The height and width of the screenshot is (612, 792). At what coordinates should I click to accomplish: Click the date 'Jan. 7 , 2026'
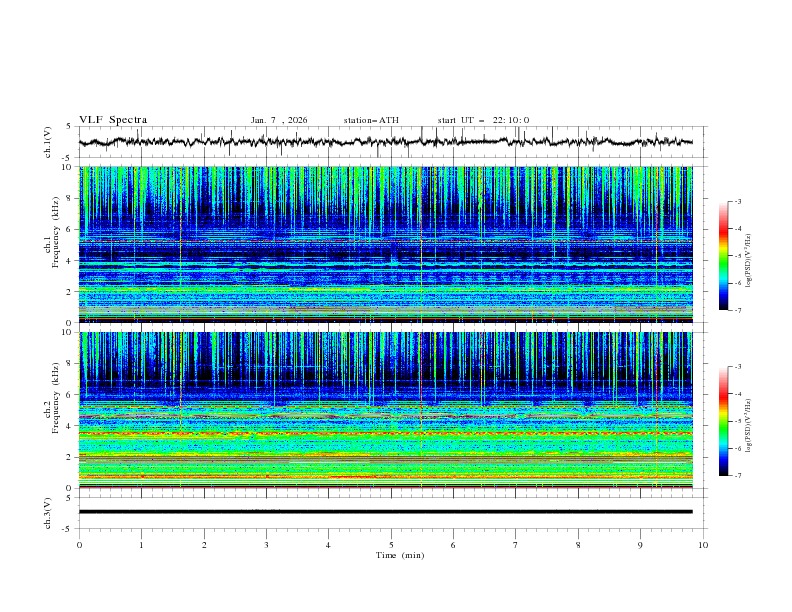(x=279, y=120)
